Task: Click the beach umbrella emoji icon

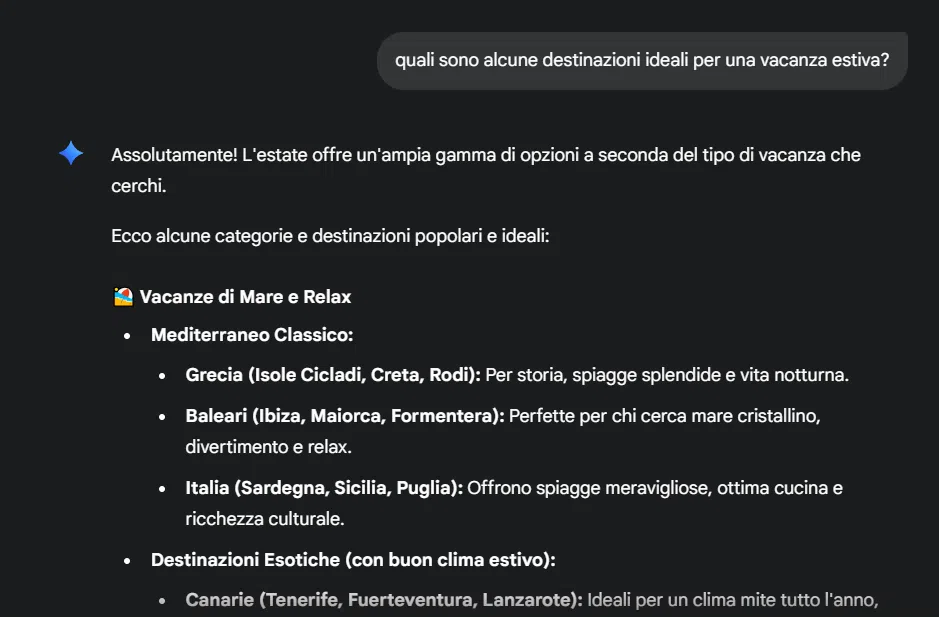Action: (x=123, y=297)
